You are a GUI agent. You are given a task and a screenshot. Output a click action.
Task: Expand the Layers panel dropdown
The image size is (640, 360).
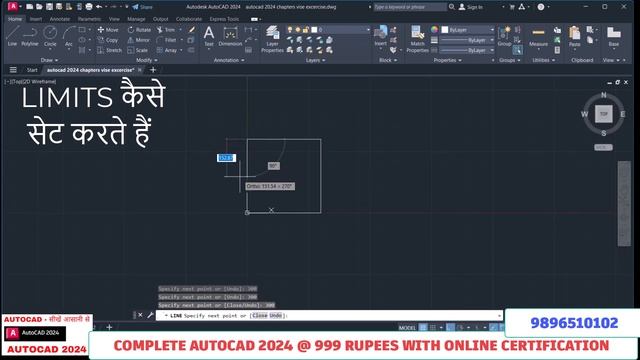[x=316, y=60]
